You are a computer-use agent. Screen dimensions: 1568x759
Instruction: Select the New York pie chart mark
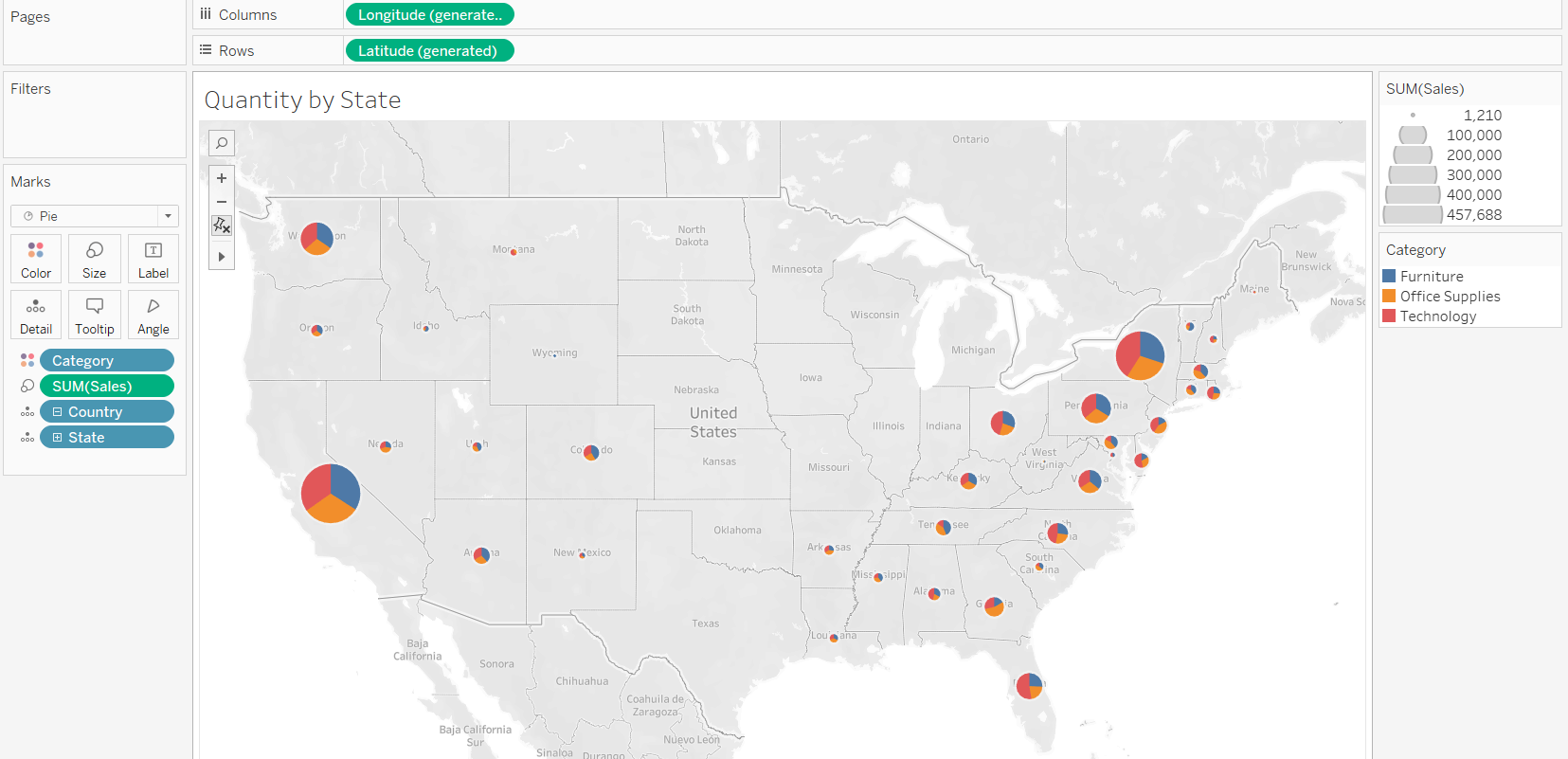[1141, 355]
